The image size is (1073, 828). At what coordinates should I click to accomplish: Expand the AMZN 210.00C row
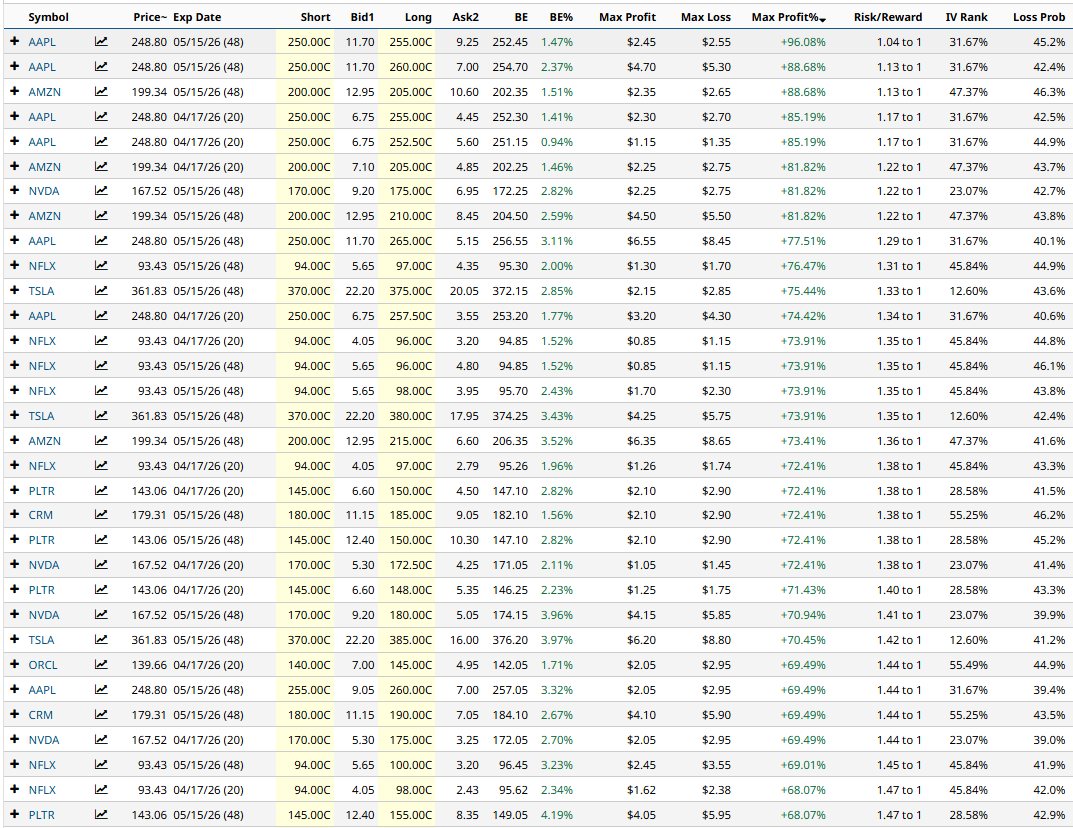tap(14, 216)
